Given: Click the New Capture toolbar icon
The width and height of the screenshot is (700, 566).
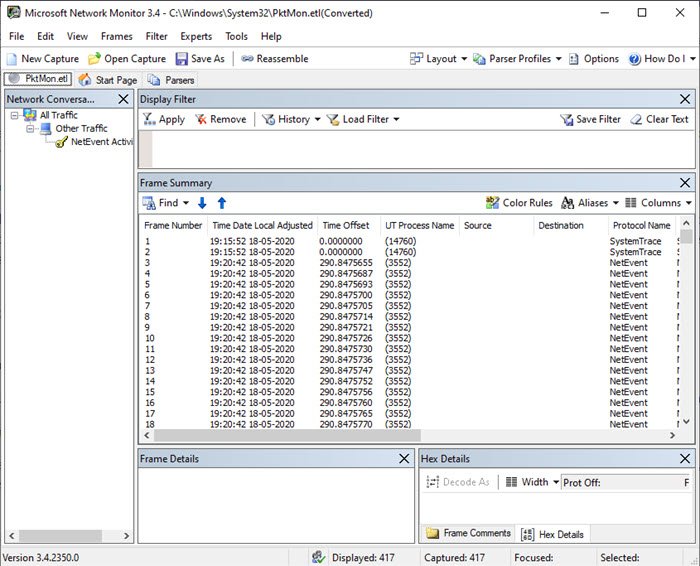Looking at the screenshot, I should point(11,59).
